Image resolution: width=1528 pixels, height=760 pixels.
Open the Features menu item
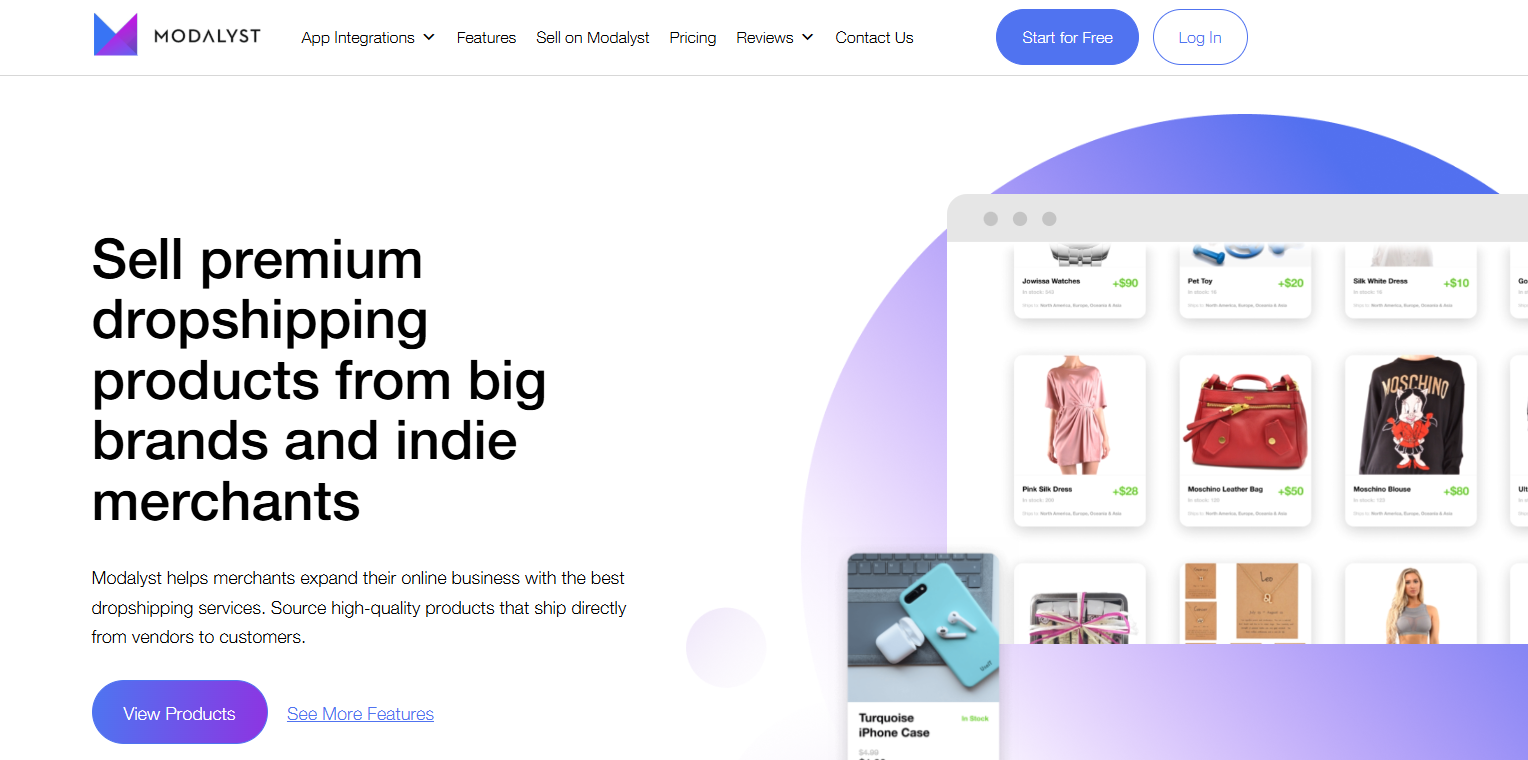486,38
